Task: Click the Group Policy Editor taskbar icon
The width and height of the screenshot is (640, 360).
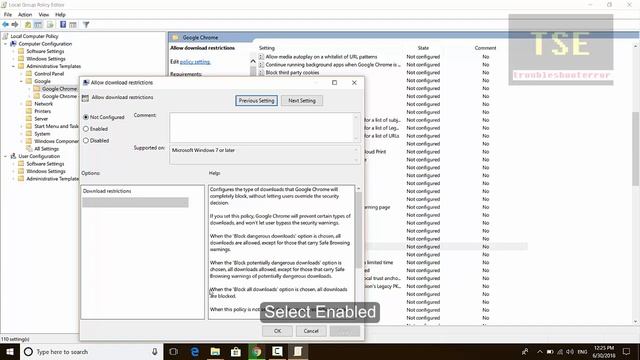Action: 298,351
